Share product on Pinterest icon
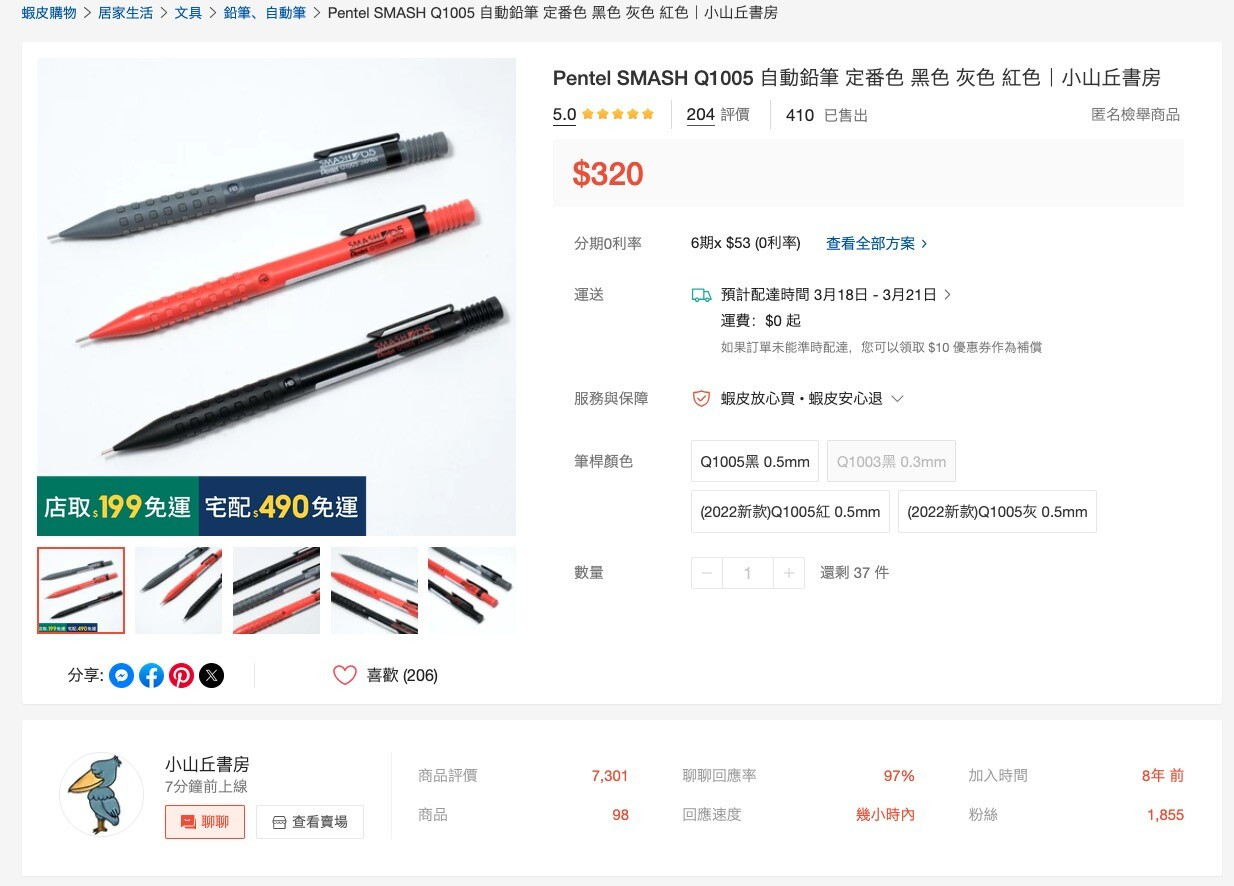The width and height of the screenshot is (1234, 886). pyautogui.click(x=181, y=676)
